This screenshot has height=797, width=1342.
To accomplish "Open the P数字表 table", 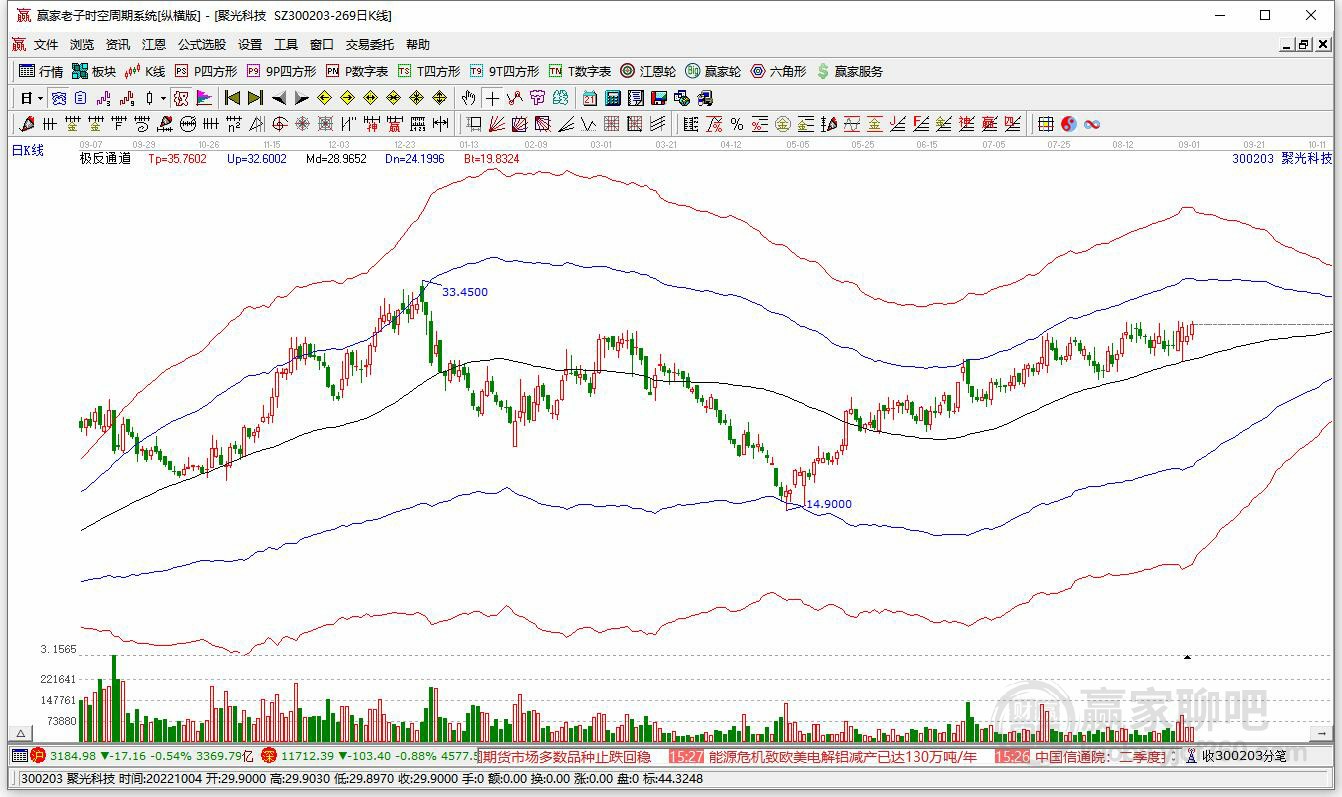I will (357, 71).
